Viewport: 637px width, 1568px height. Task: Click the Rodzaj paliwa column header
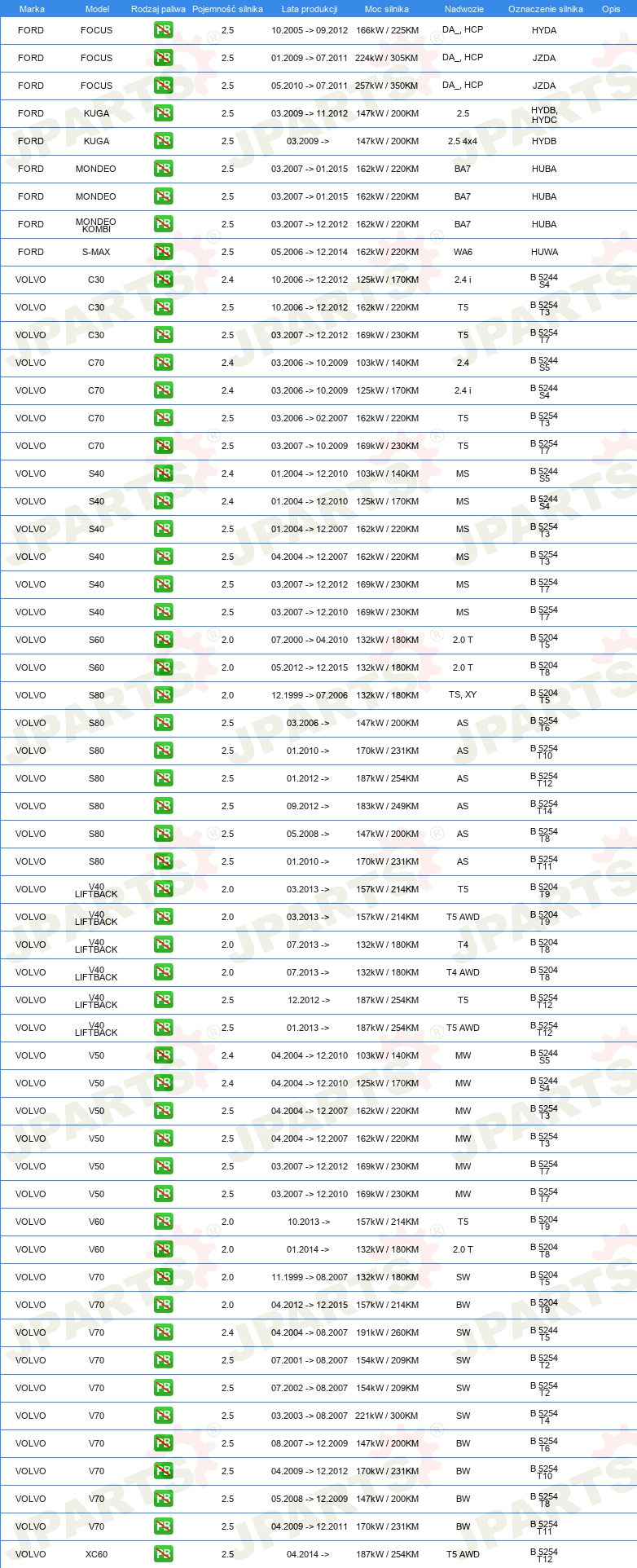click(x=158, y=9)
